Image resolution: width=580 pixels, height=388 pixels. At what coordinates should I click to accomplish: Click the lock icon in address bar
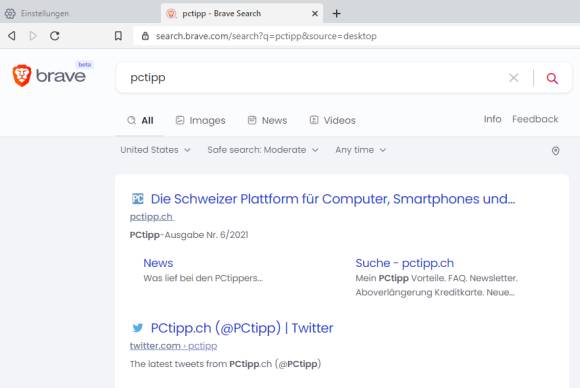click(x=145, y=36)
